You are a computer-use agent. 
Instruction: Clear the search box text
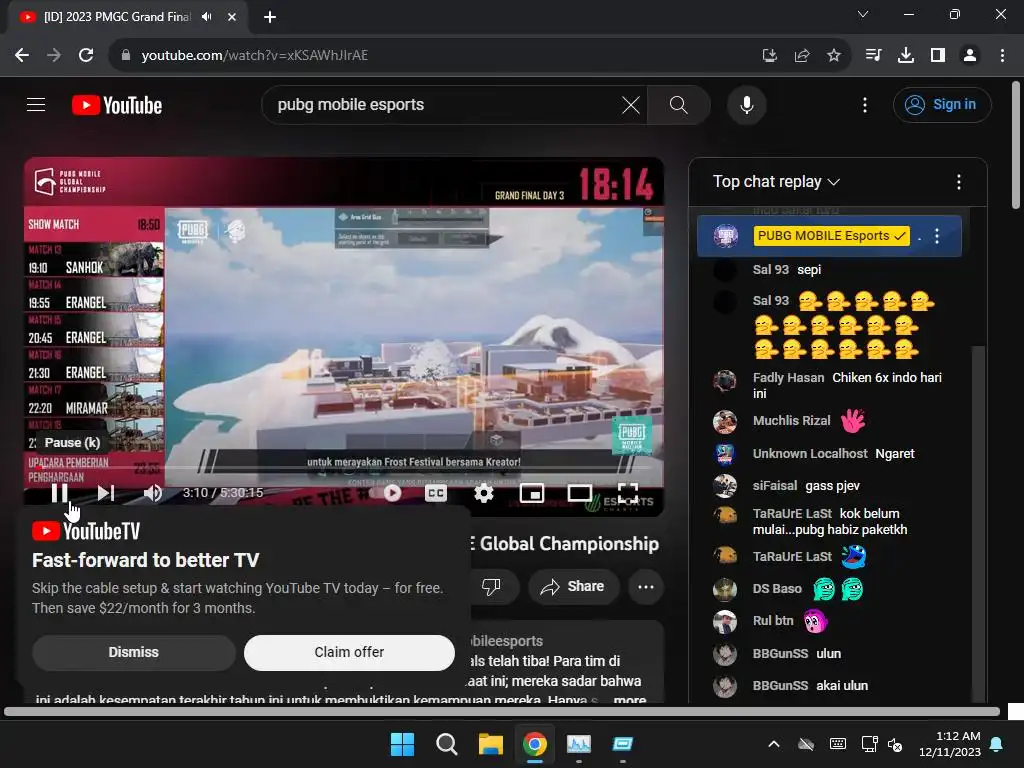click(631, 104)
